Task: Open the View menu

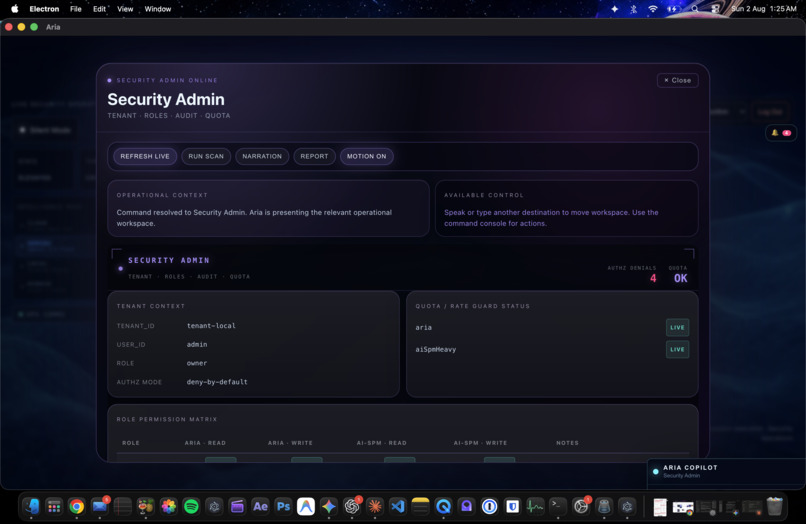Action: pyautogui.click(x=125, y=9)
